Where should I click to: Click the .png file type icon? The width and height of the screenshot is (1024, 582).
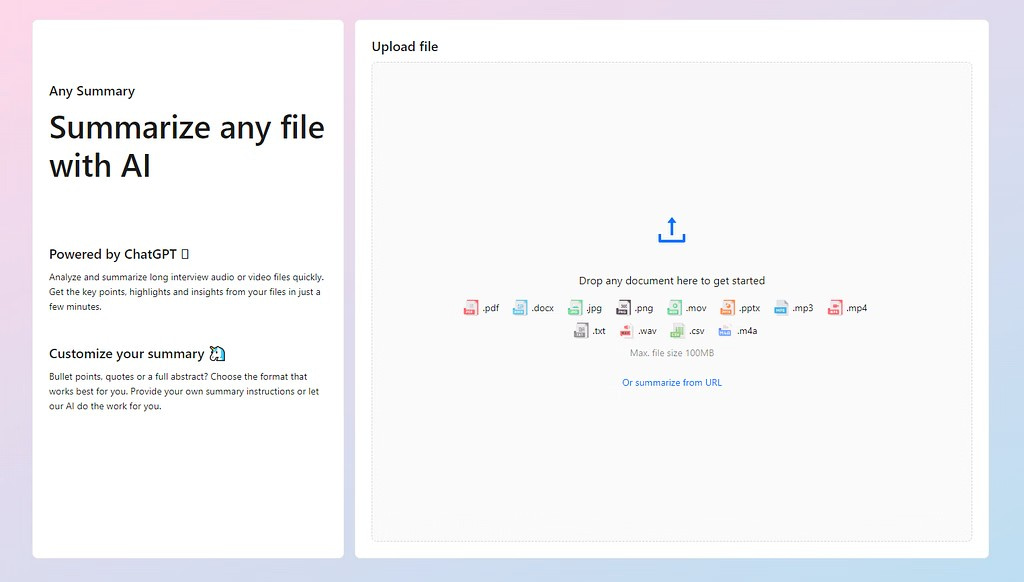623,308
